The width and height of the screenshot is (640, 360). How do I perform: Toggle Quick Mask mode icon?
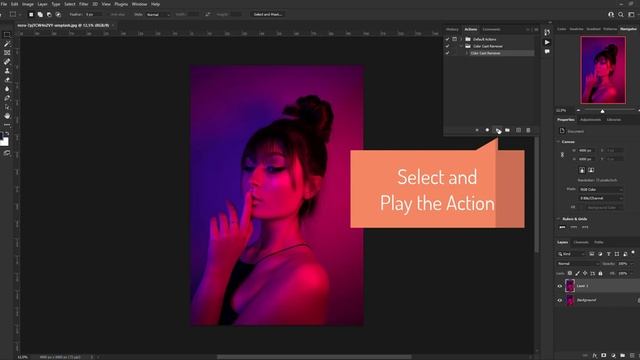pos(7,153)
